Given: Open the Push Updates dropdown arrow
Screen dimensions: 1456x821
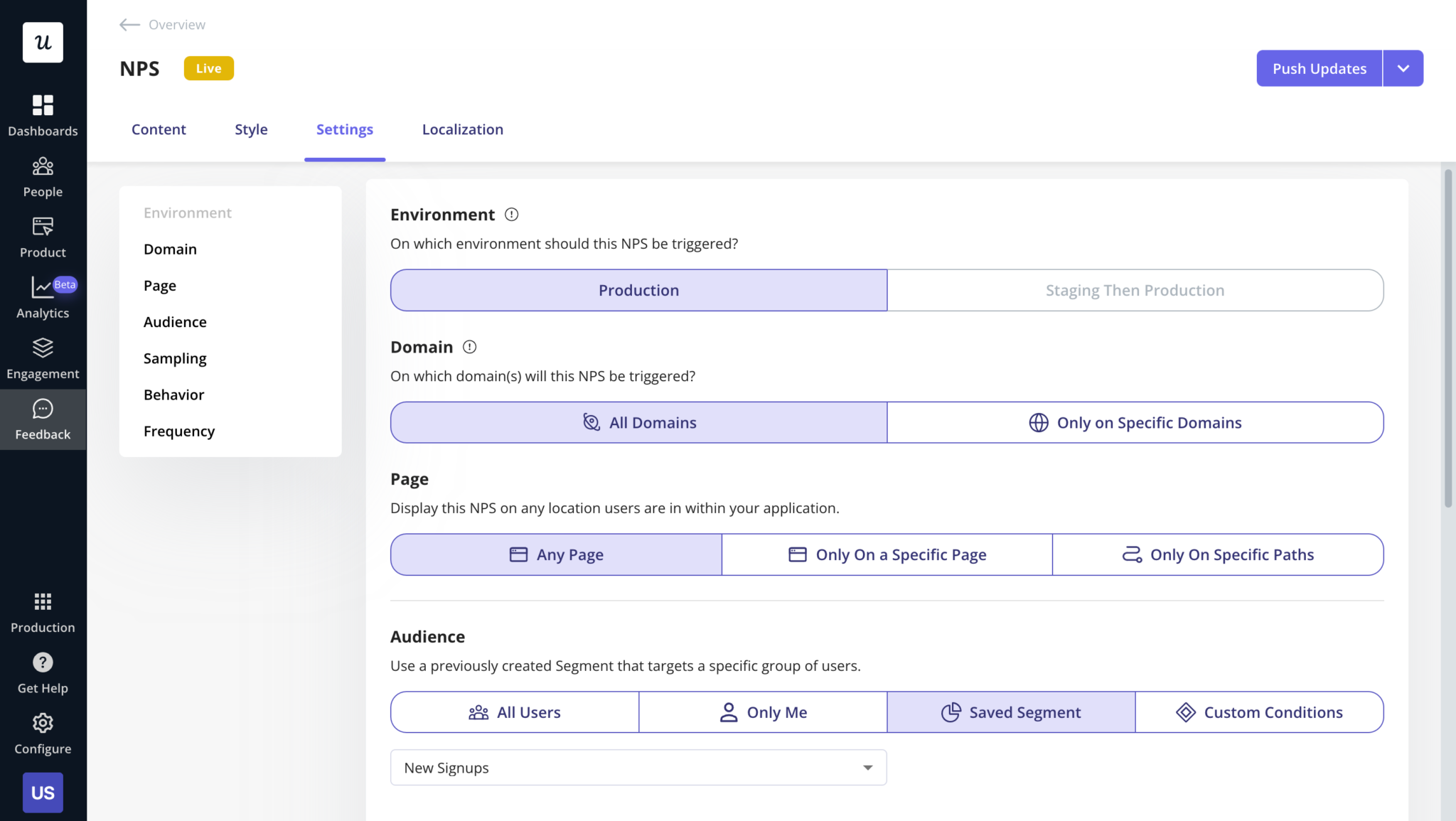Looking at the screenshot, I should pyautogui.click(x=1403, y=68).
